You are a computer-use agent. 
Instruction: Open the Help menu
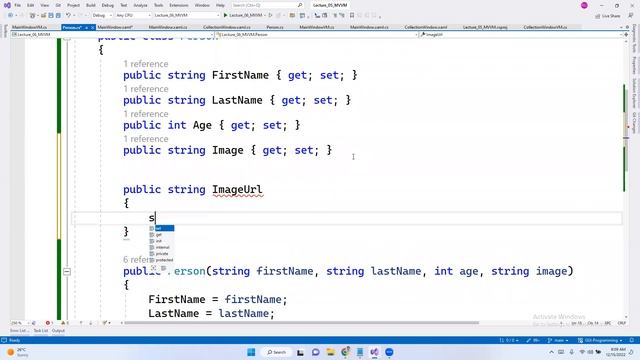coord(220,5)
